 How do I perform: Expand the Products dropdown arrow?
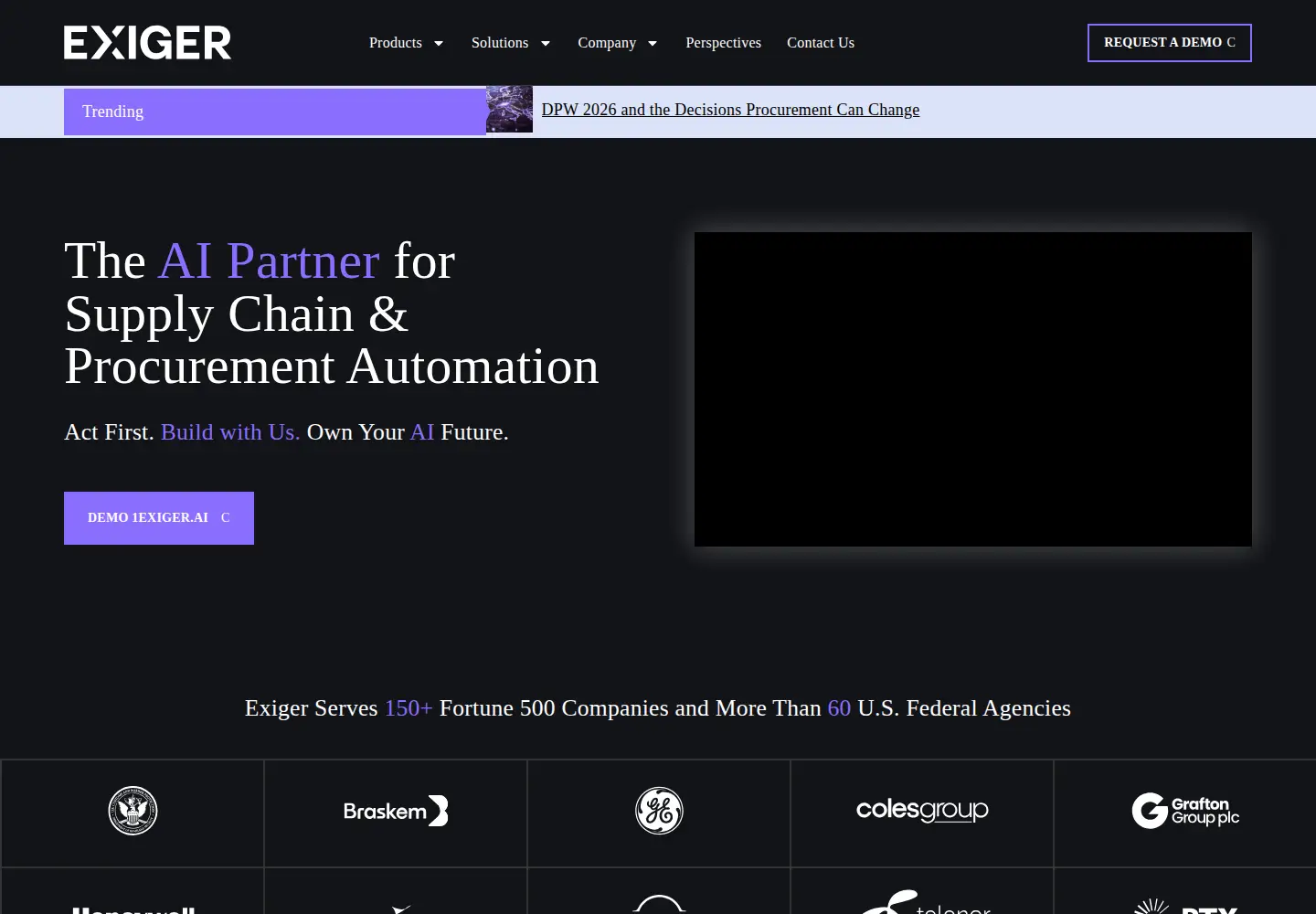click(x=439, y=43)
